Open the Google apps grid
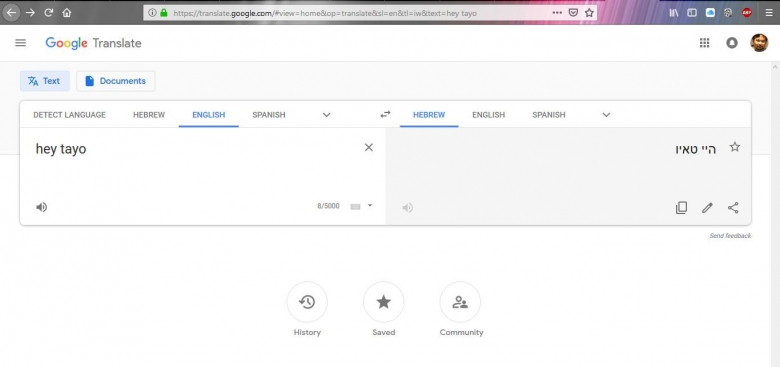The image size is (780, 367). tap(704, 43)
